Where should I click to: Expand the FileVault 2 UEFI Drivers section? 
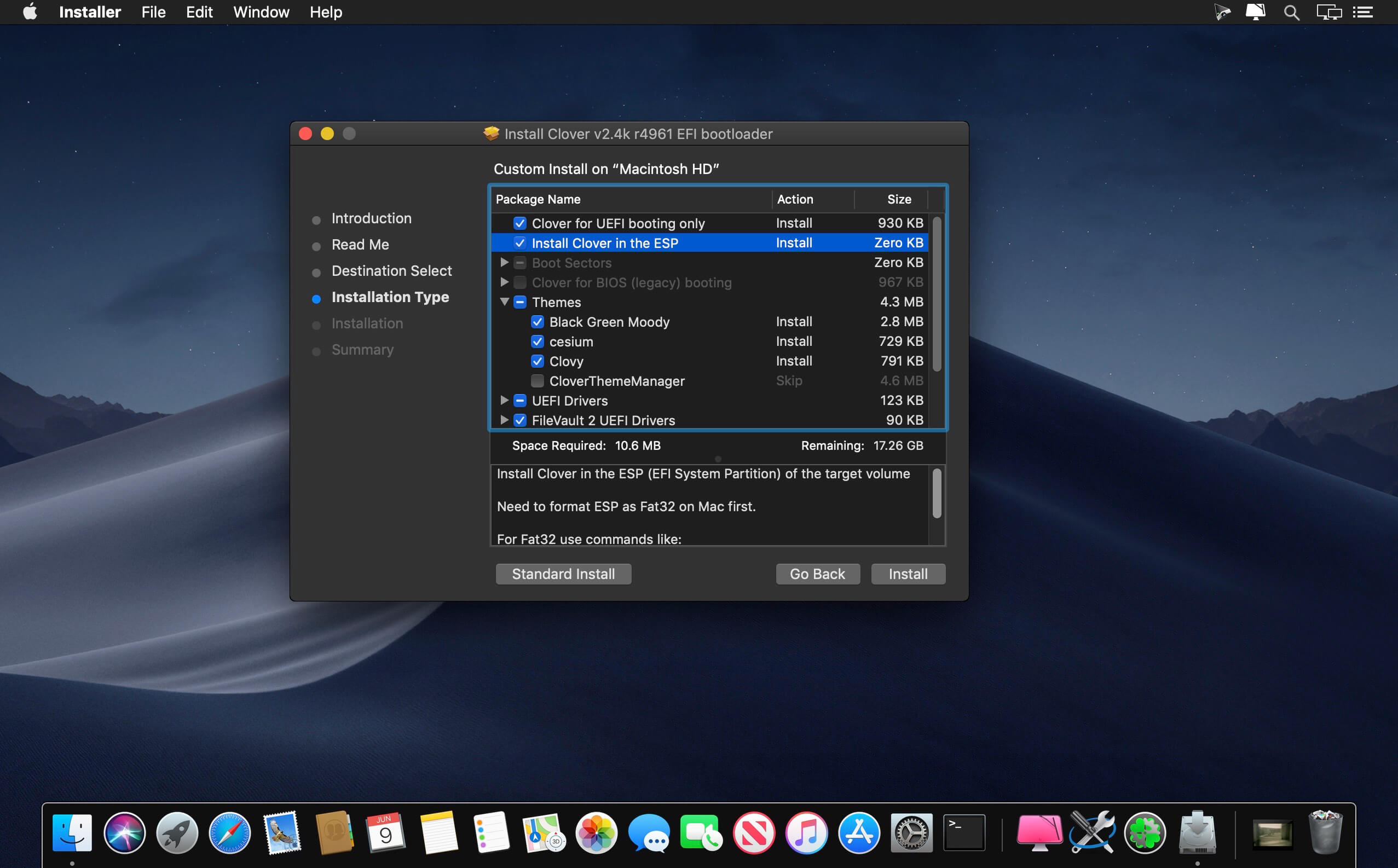coord(503,420)
